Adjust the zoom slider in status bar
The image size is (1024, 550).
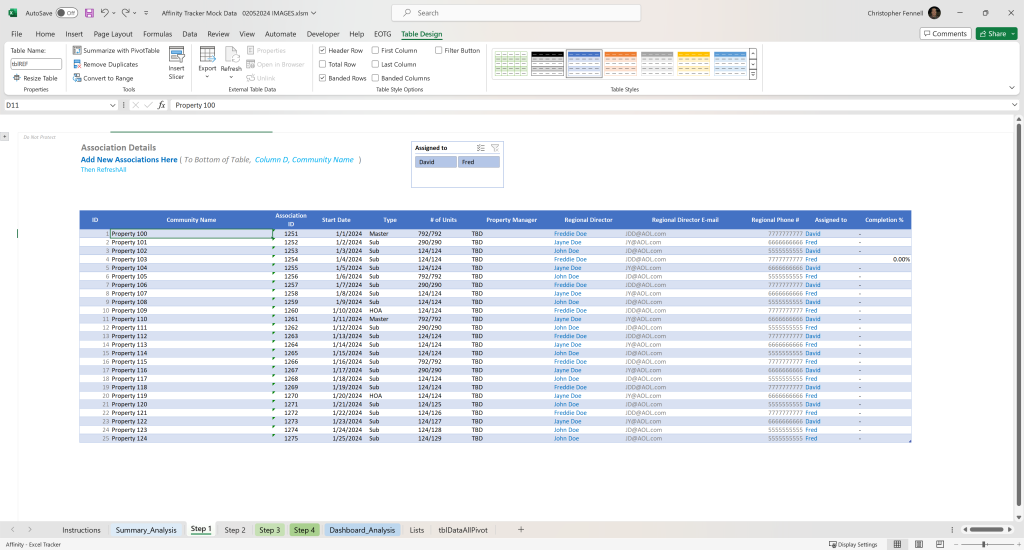pyautogui.click(x=984, y=544)
